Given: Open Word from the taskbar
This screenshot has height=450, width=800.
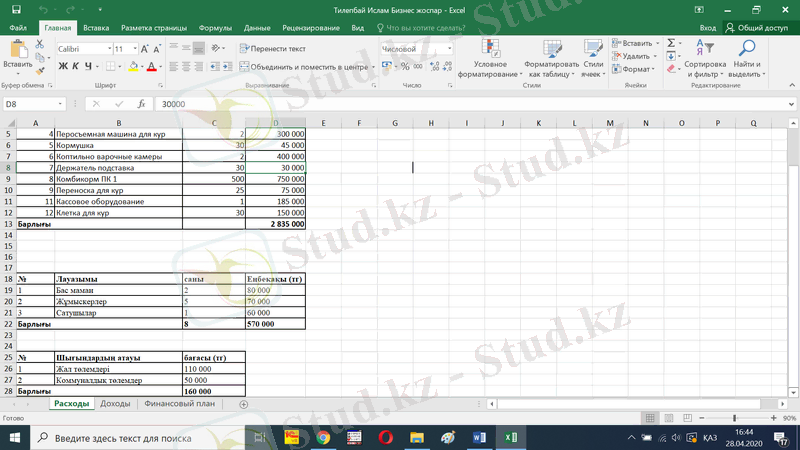Looking at the screenshot, I should pos(479,437).
